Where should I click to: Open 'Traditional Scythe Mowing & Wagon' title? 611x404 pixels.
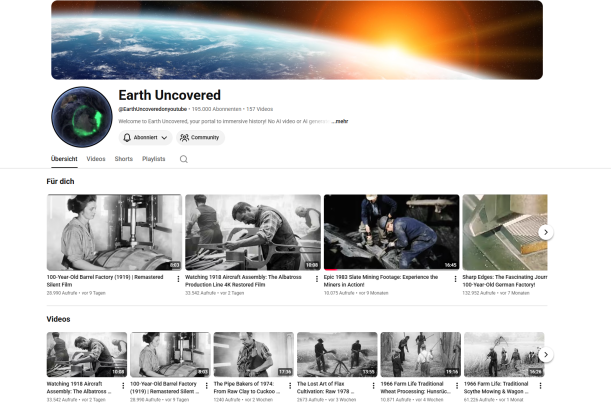pyautogui.click(x=496, y=388)
